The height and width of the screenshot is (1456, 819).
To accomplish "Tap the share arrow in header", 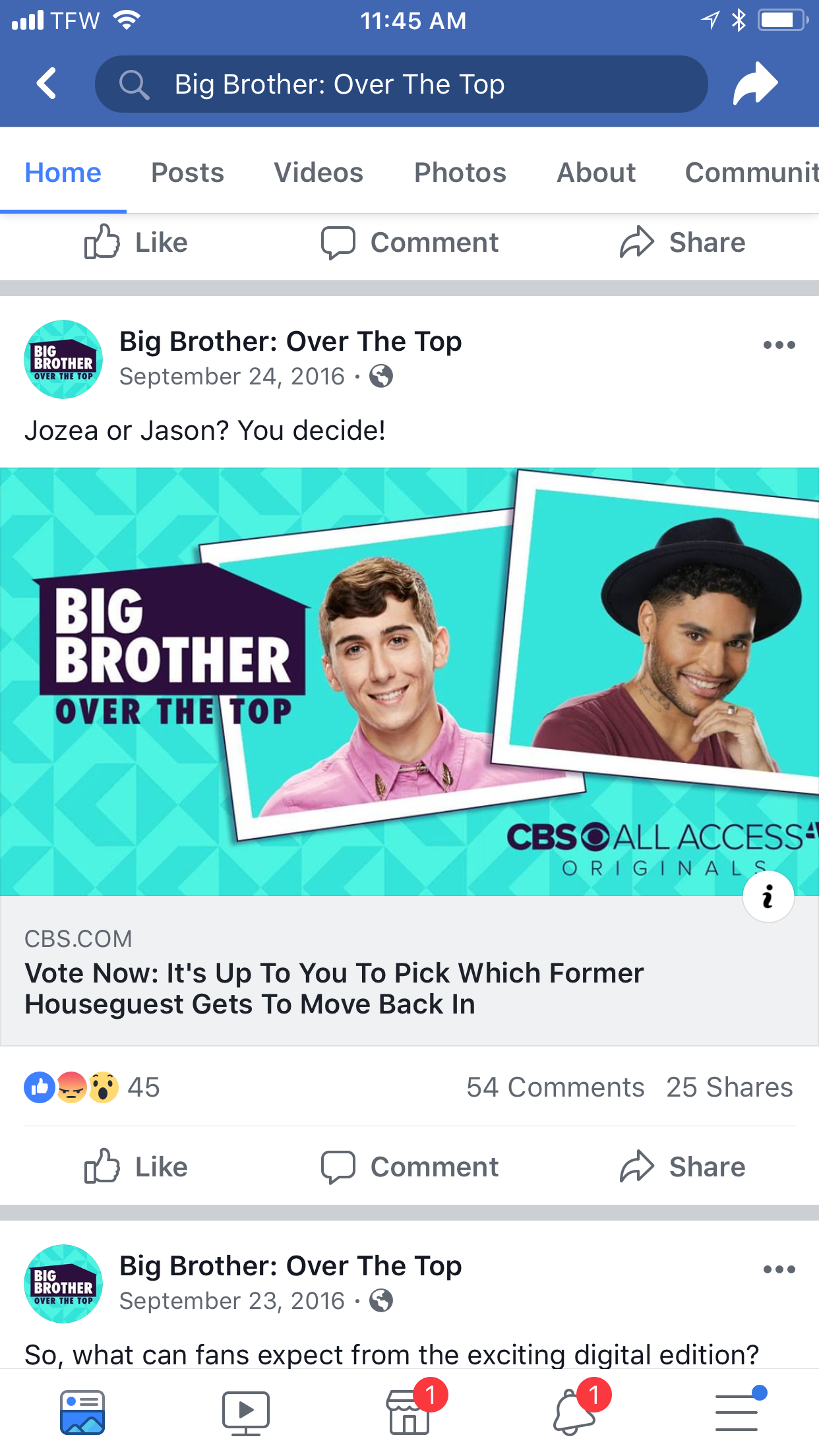I will click(x=756, y=83).
